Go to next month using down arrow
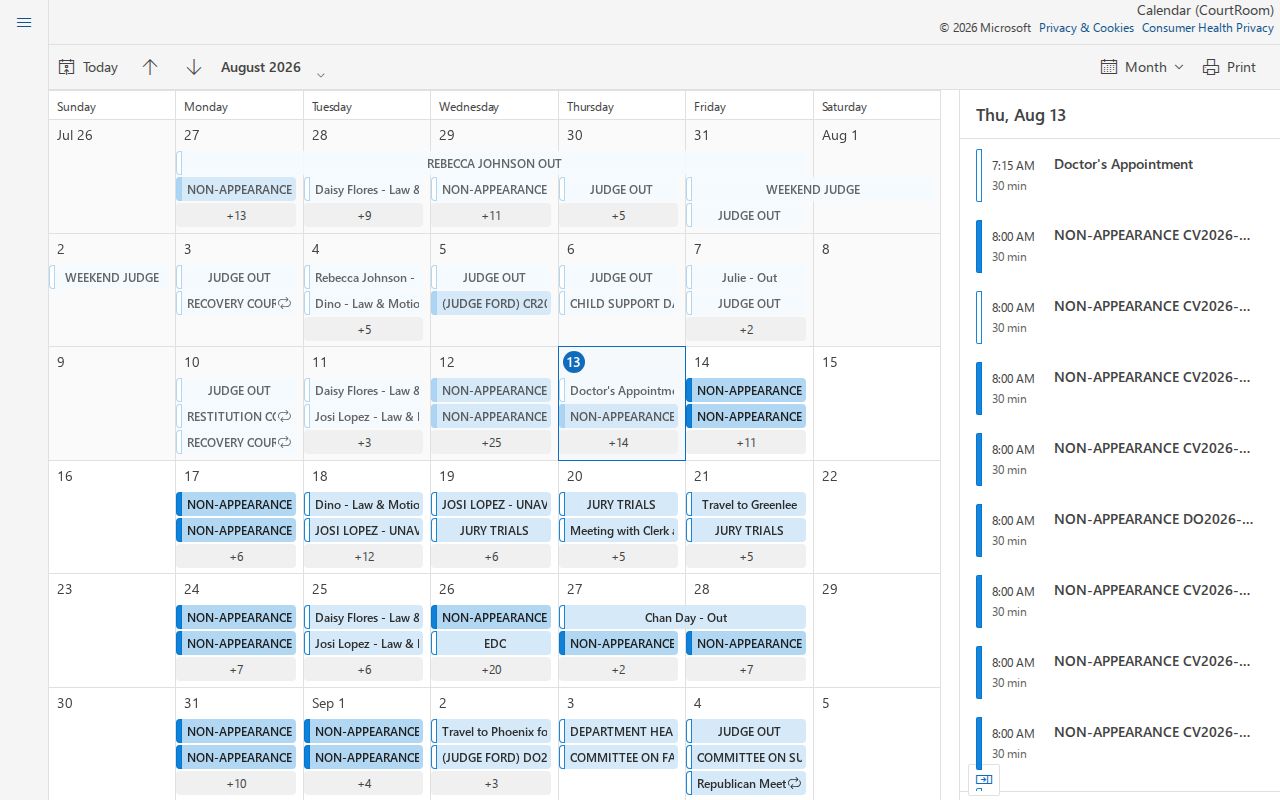The width and height of the screenshot is (1280, 800). 194,67
